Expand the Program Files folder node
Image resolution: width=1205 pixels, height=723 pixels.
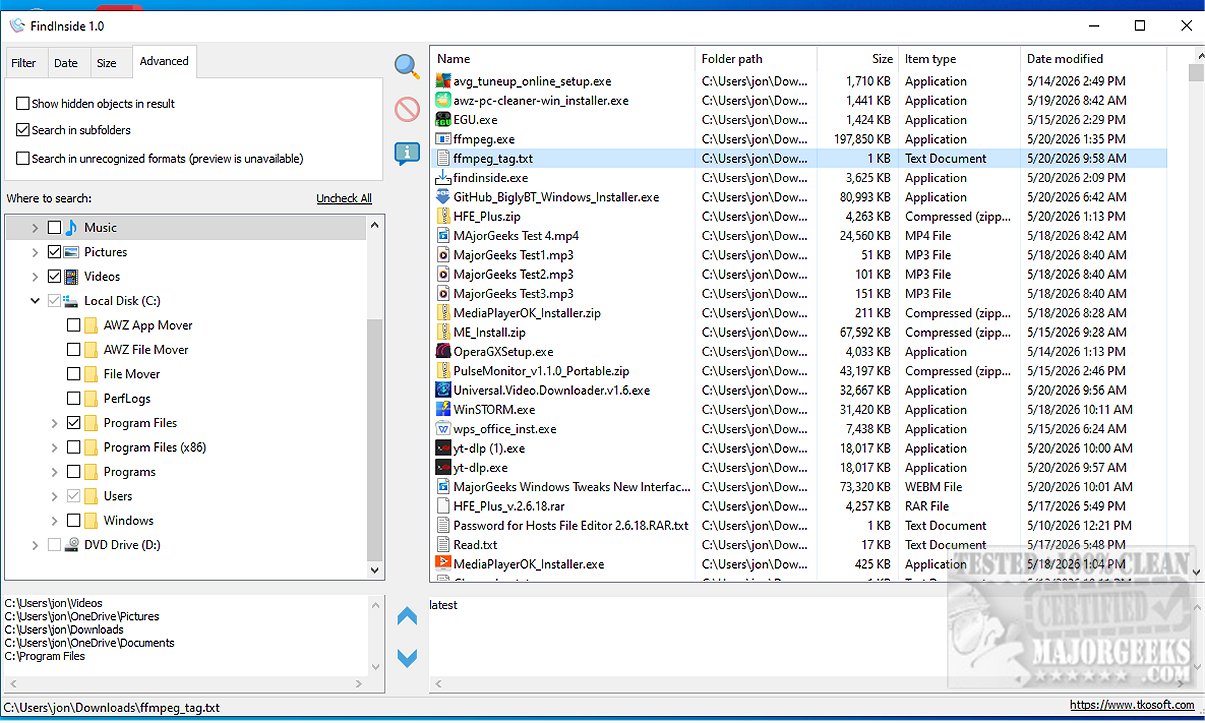tap(55, 423)
